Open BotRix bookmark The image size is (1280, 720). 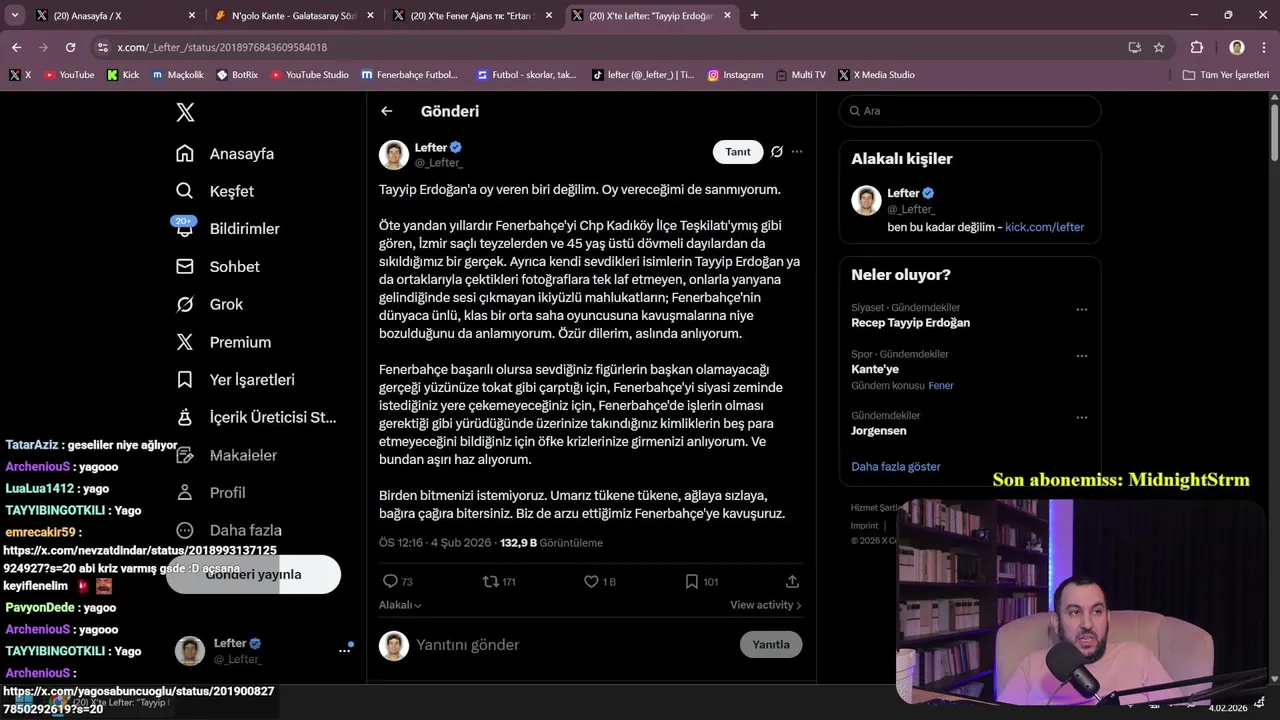pos(236,75)
